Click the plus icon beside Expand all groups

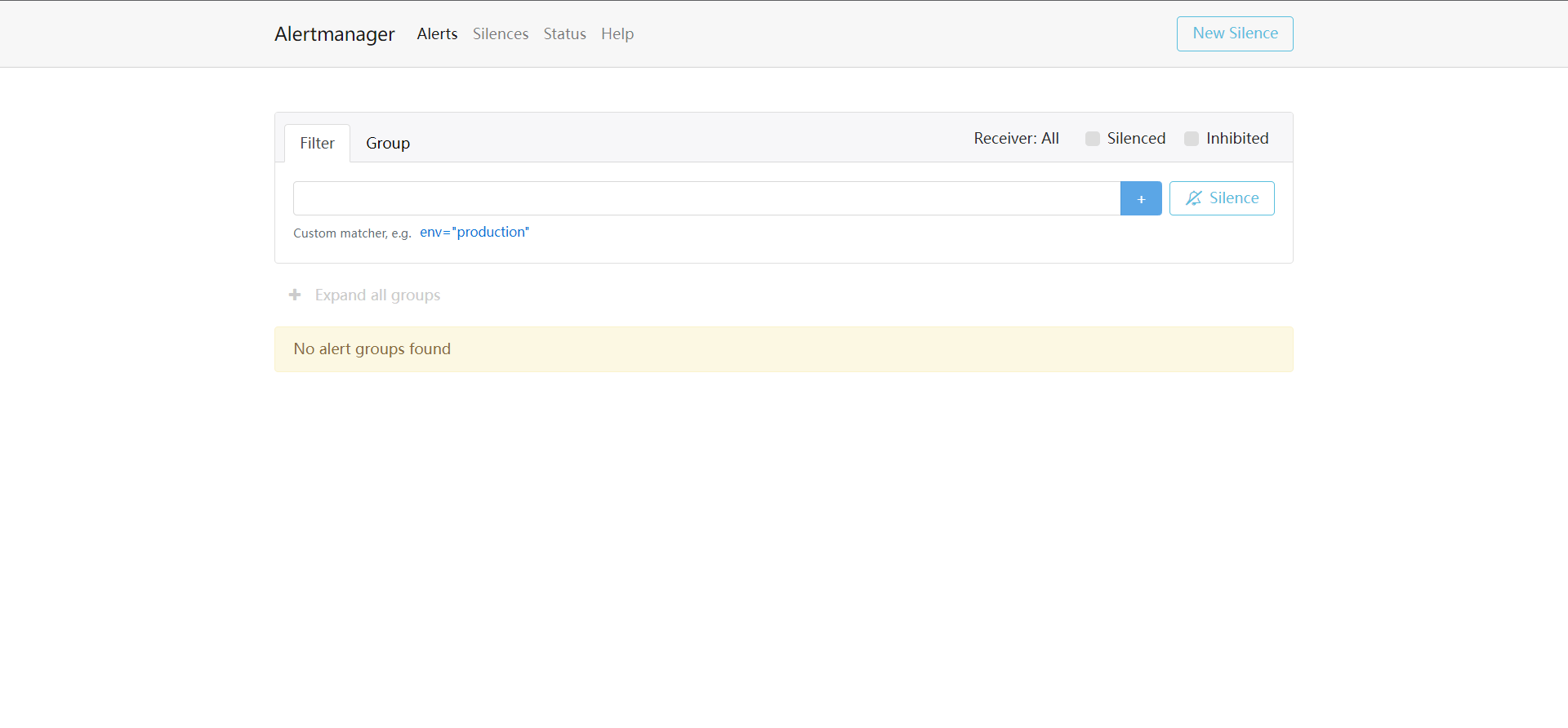[x=295, y=295]
